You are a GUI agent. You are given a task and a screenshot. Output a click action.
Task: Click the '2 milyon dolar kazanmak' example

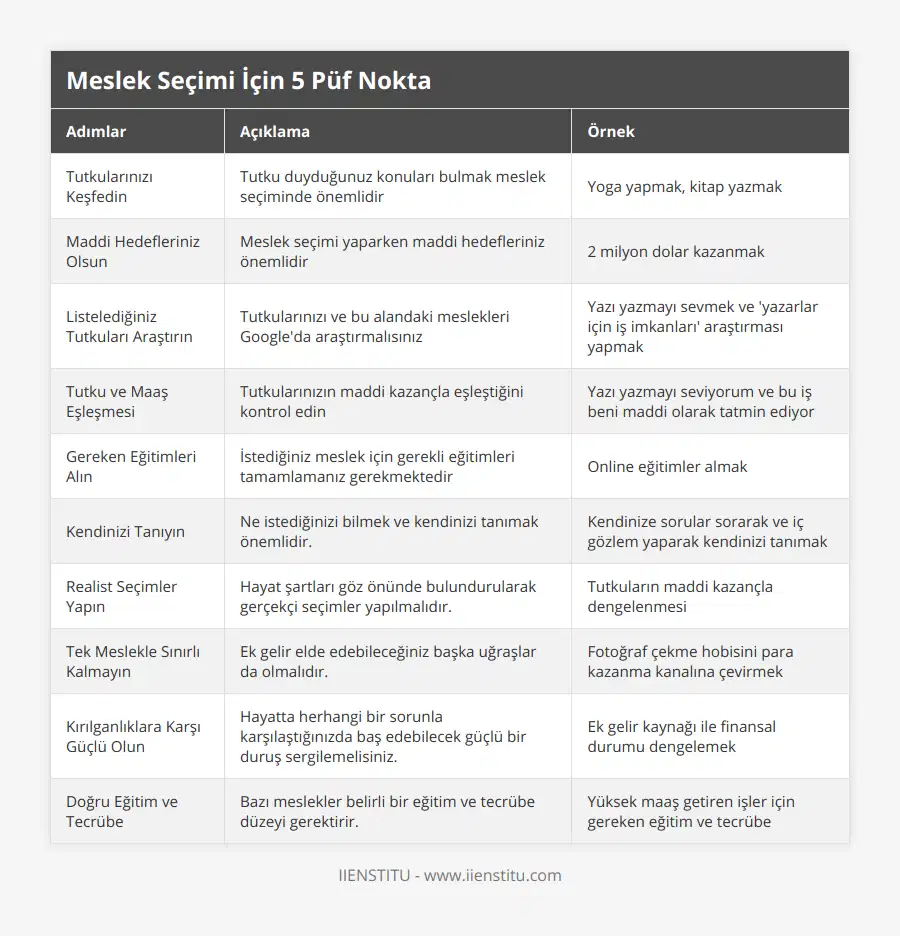pos(676,251)
